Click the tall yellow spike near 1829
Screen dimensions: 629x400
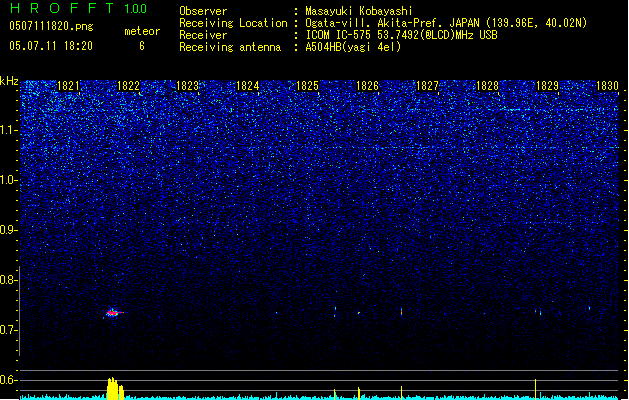click(536, 389)
